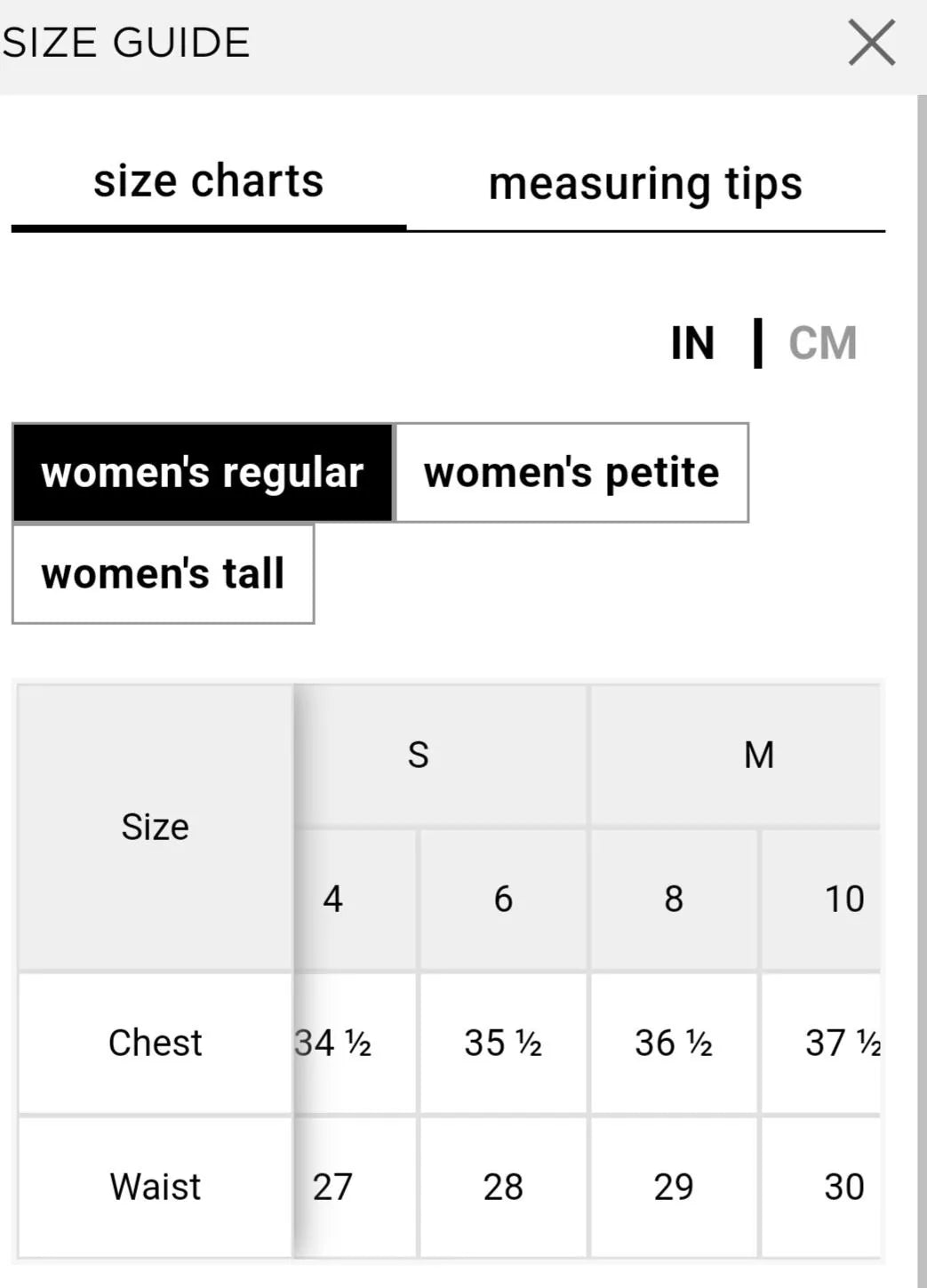Click the Waist row label
927x1288 pixels.
pos(155,1187)
